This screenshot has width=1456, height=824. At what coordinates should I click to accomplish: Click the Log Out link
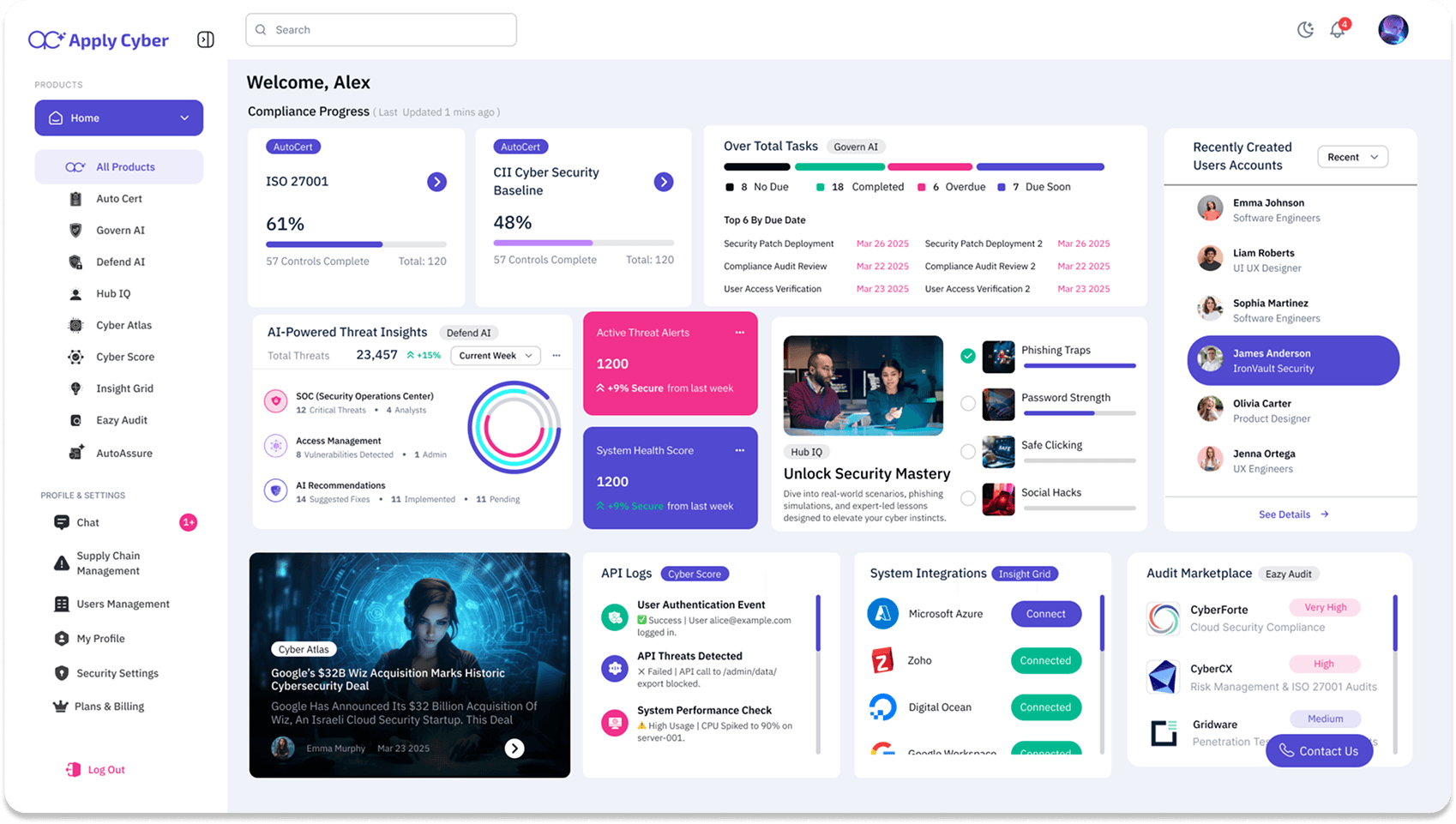click(106, 770)
